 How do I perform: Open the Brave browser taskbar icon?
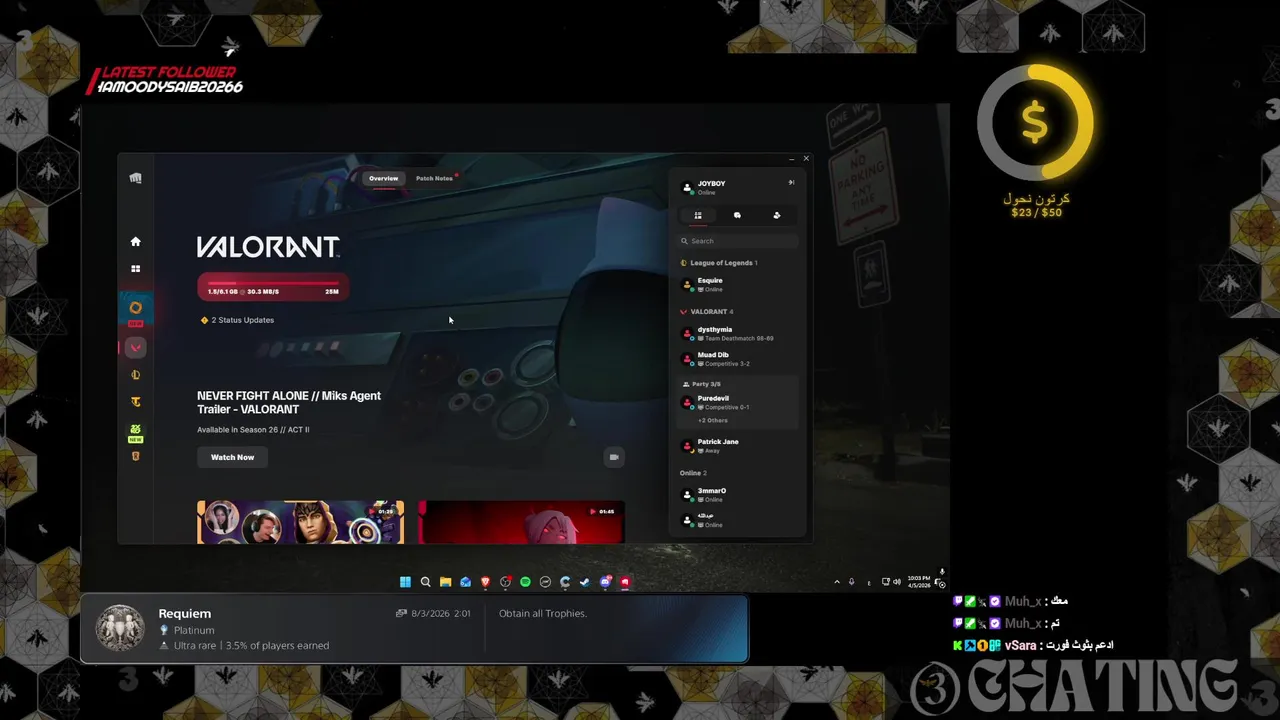pos(485,582)
